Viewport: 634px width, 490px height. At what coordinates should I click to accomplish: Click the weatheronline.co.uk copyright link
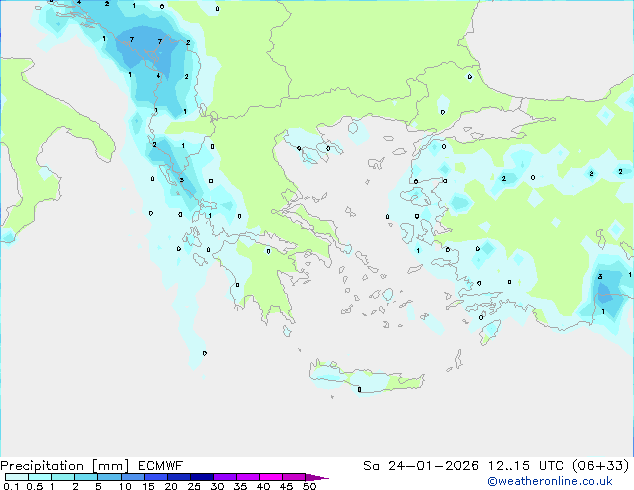pyautogui.click(x=550, y=481)
